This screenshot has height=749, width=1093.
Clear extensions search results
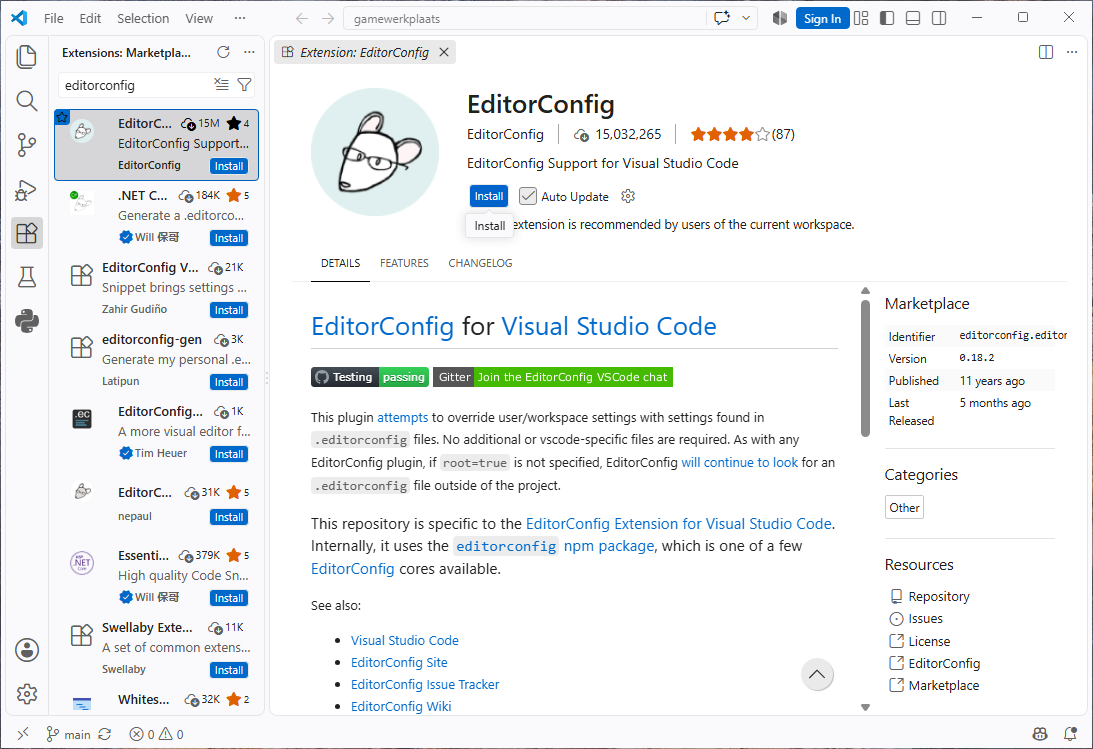pyautogui.click(x=221, y=85)
